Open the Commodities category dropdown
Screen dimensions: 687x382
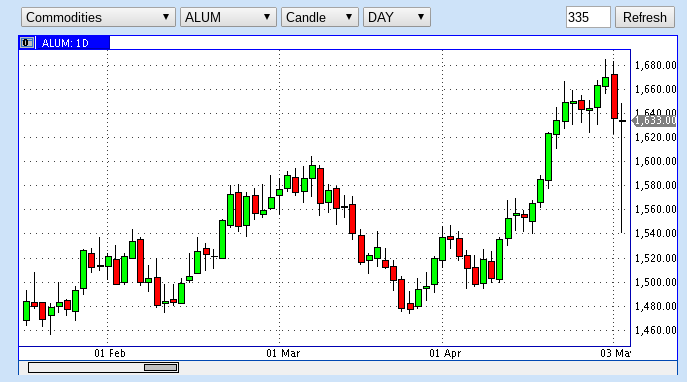(x=98, y=17)
